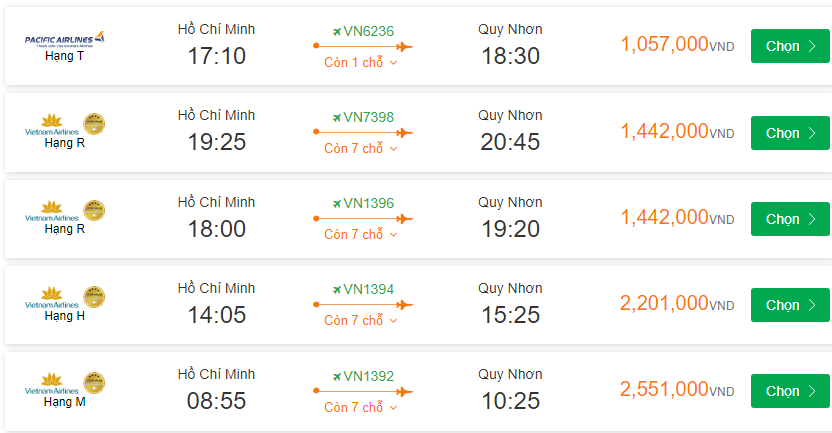The height and width of the screenshot is (433, 832).
Task: Click the gold rating badge for flight VN1392
Action: click(94, 383)
